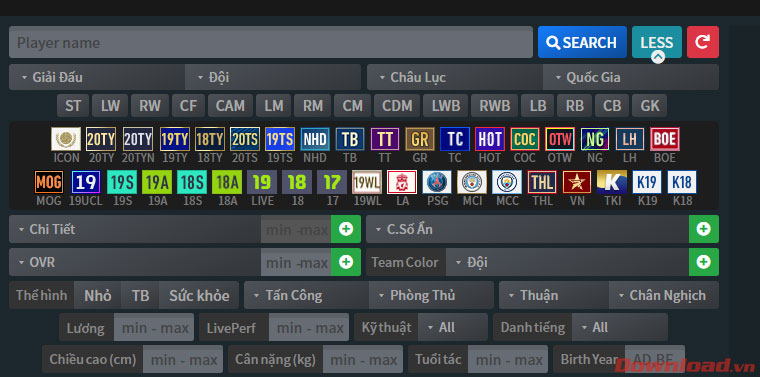Select the 19UCL season badge
Viewport: 760px width, 377px height.
86,182
